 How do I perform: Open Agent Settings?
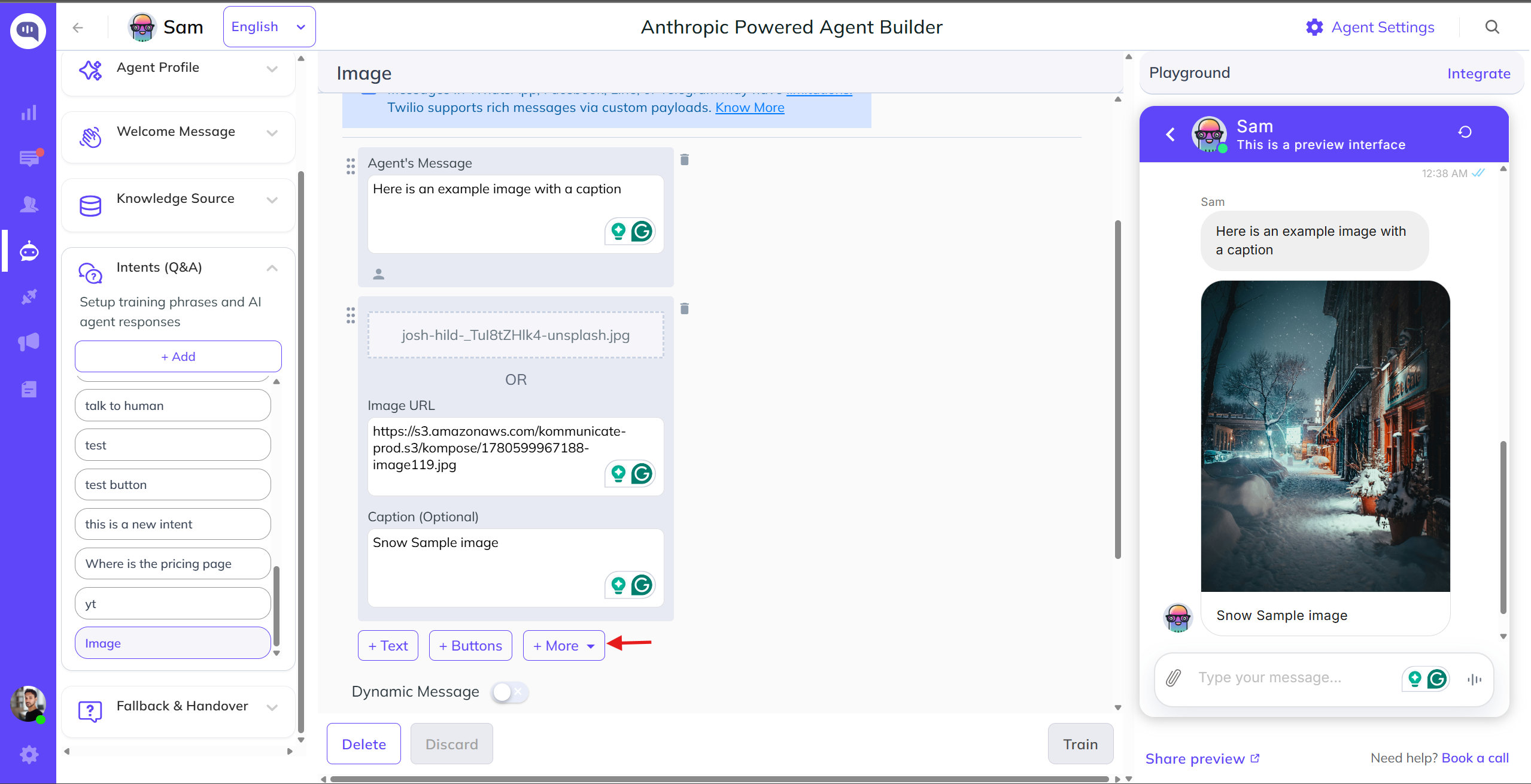click(1371, 27)
